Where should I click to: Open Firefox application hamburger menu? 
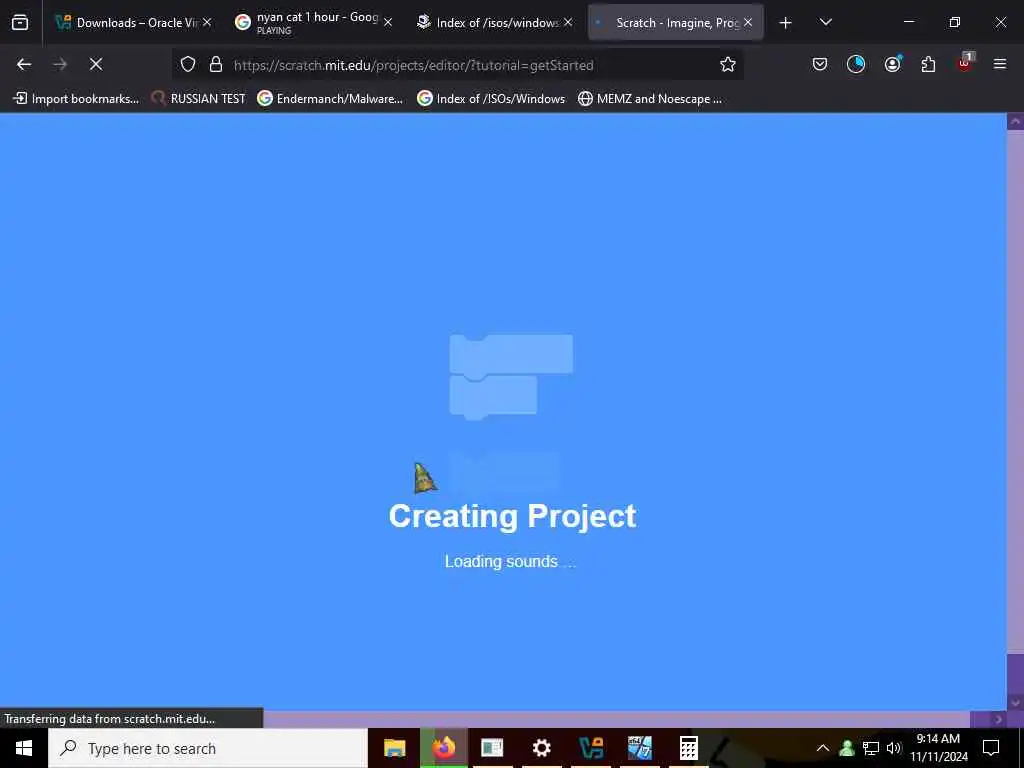(x=1000, y=64)
